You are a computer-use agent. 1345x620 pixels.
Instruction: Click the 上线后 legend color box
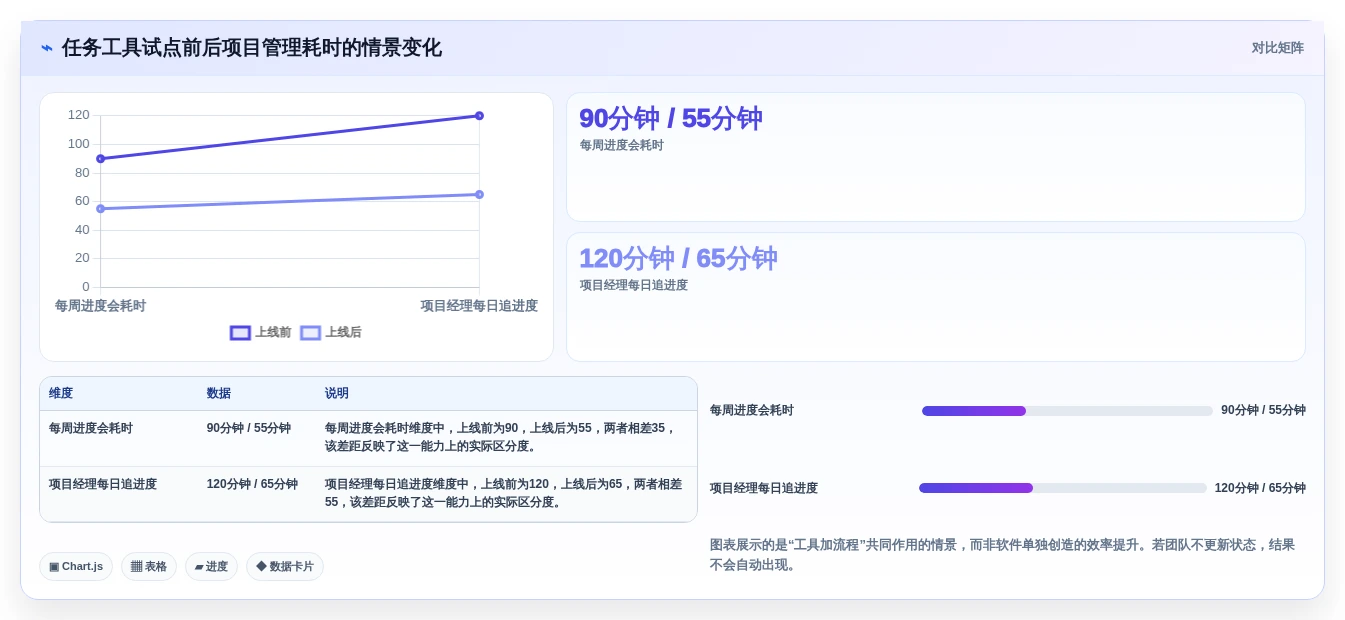click(311, 333)
